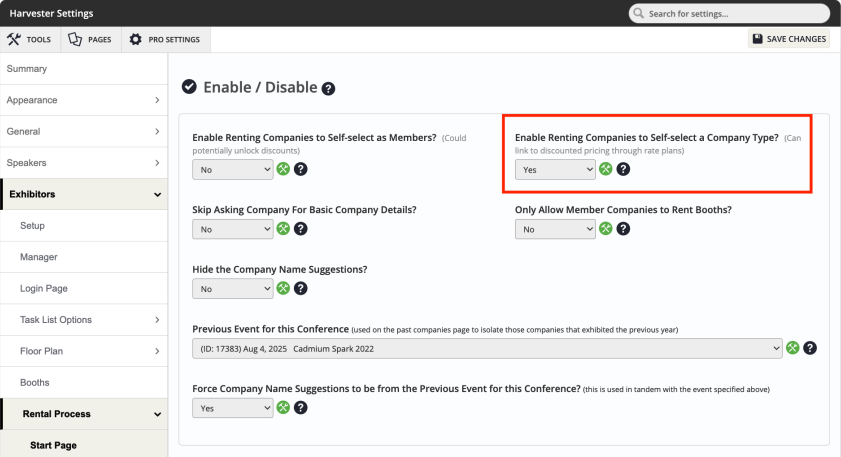Open help for Skip Asking Basic Company Details

[301, 228]
